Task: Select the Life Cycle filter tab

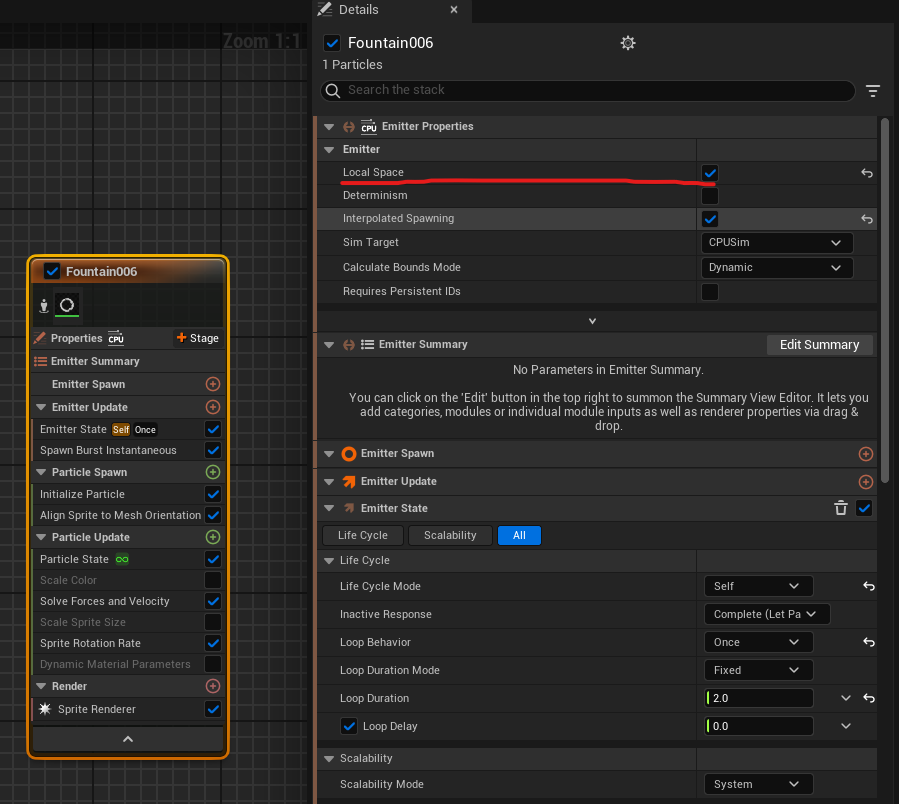Action: tap(362, 535)
